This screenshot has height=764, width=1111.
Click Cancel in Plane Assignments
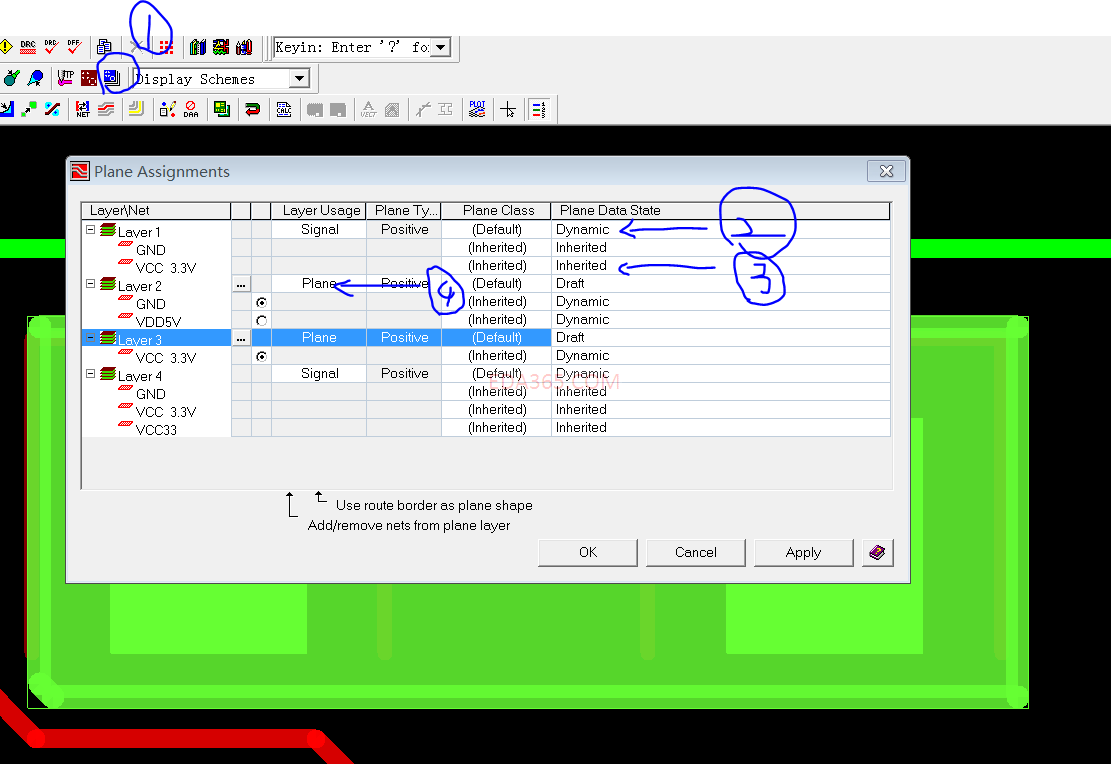click(x=696, y=553)
